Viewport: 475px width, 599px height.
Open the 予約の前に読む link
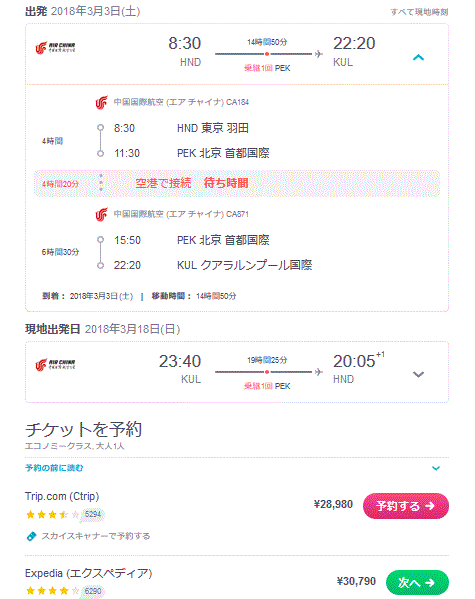(x=54, y=468)
